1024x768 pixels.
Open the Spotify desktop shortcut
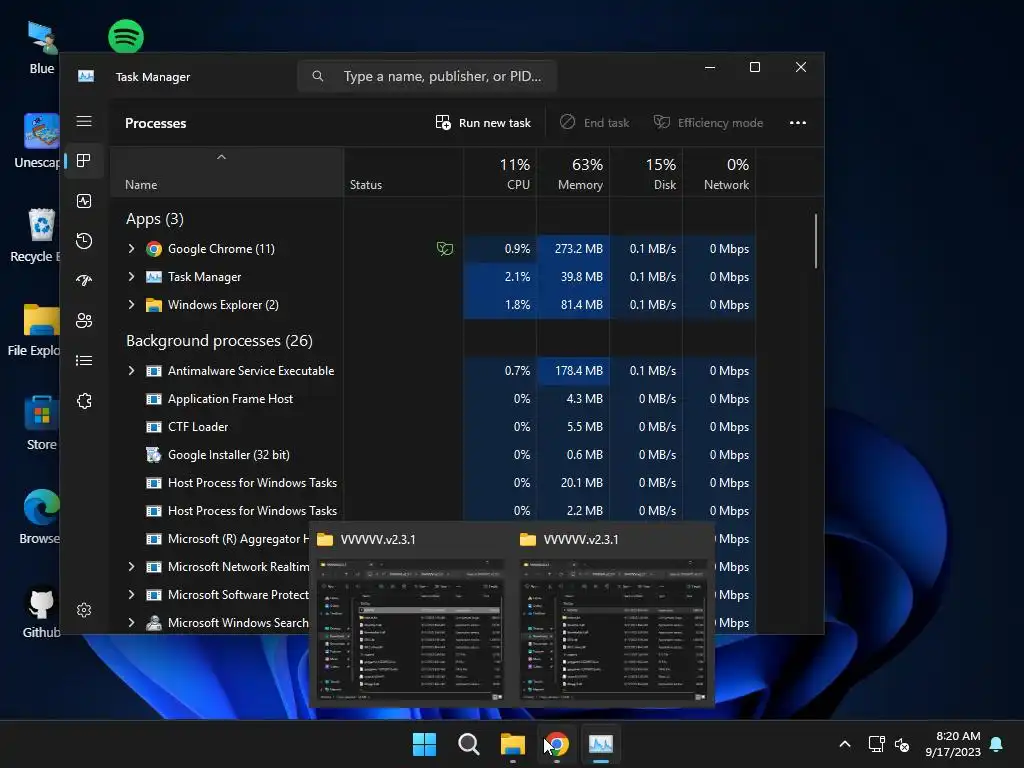click(x=125, y=36)
